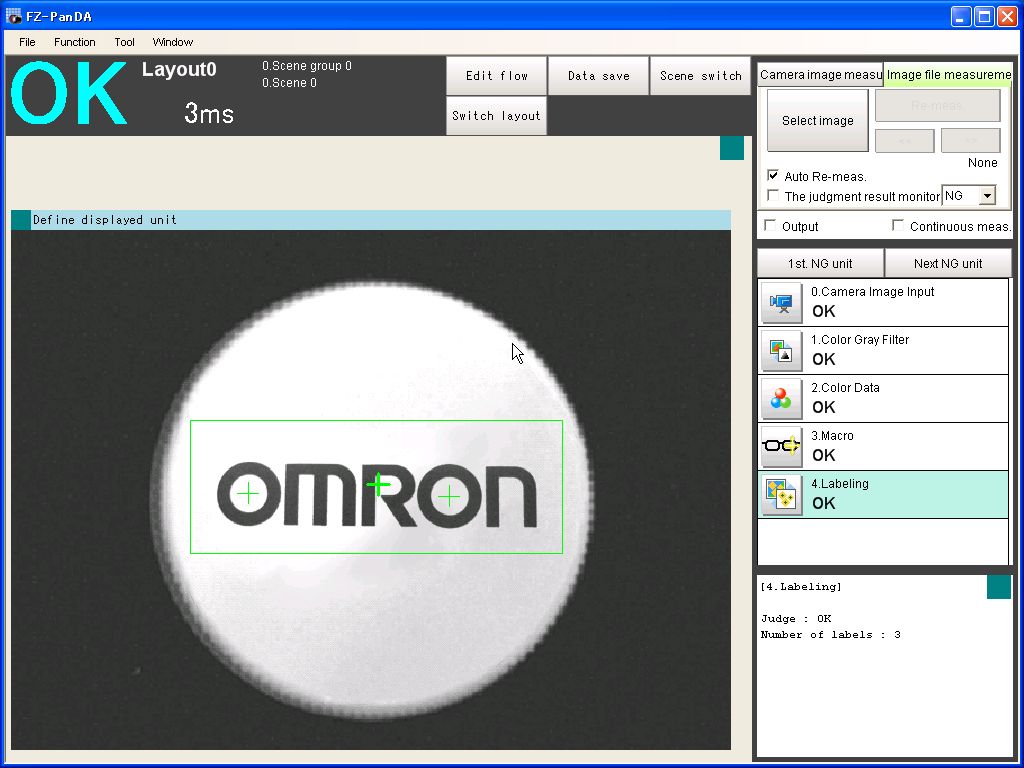Click the Select image button
Viewport: 1024px width, 768px height.
818,120
